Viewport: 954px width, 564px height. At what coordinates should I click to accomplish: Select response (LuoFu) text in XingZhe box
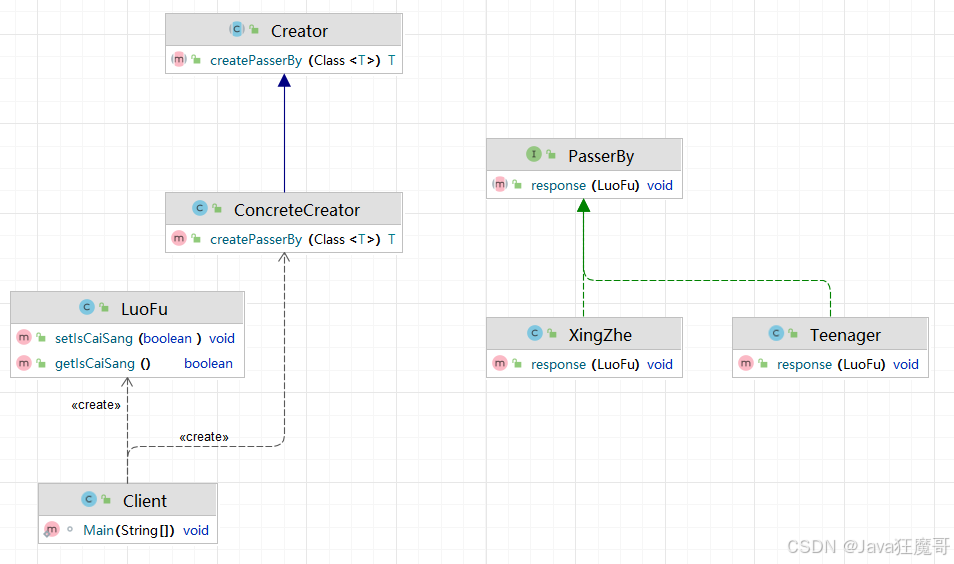(x=585, y=364)
